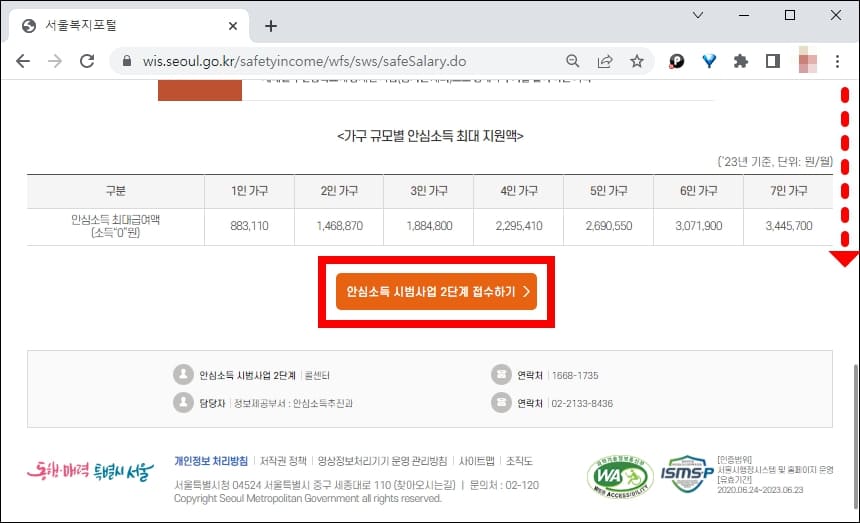Screen dimensions: 860x523
Task: Click phone icon beside 02-2133-8436
Action: coord(501,402)
